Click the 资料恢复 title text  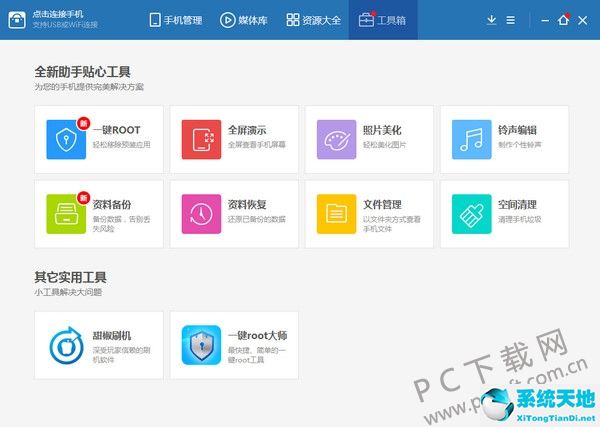coord(247,204)
